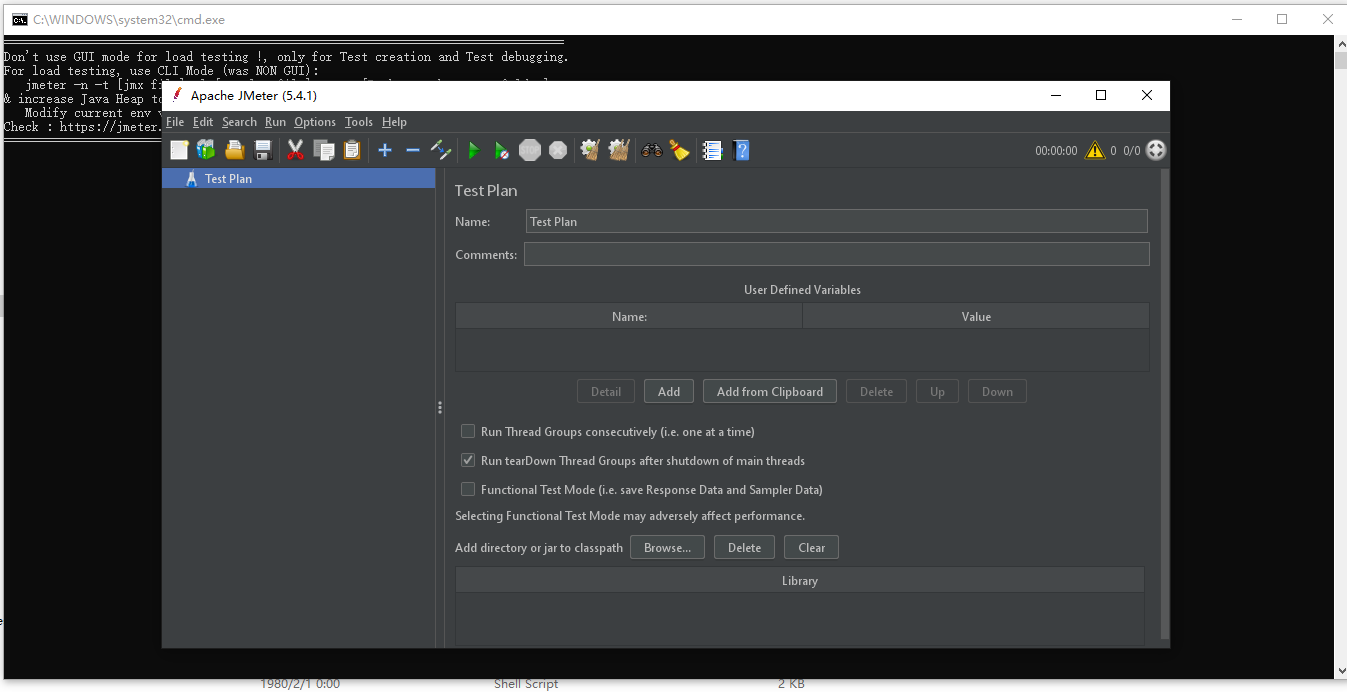This screenshot has width=1347, height=692.
Task: Click the Help question mark icon
Action: 741,150
